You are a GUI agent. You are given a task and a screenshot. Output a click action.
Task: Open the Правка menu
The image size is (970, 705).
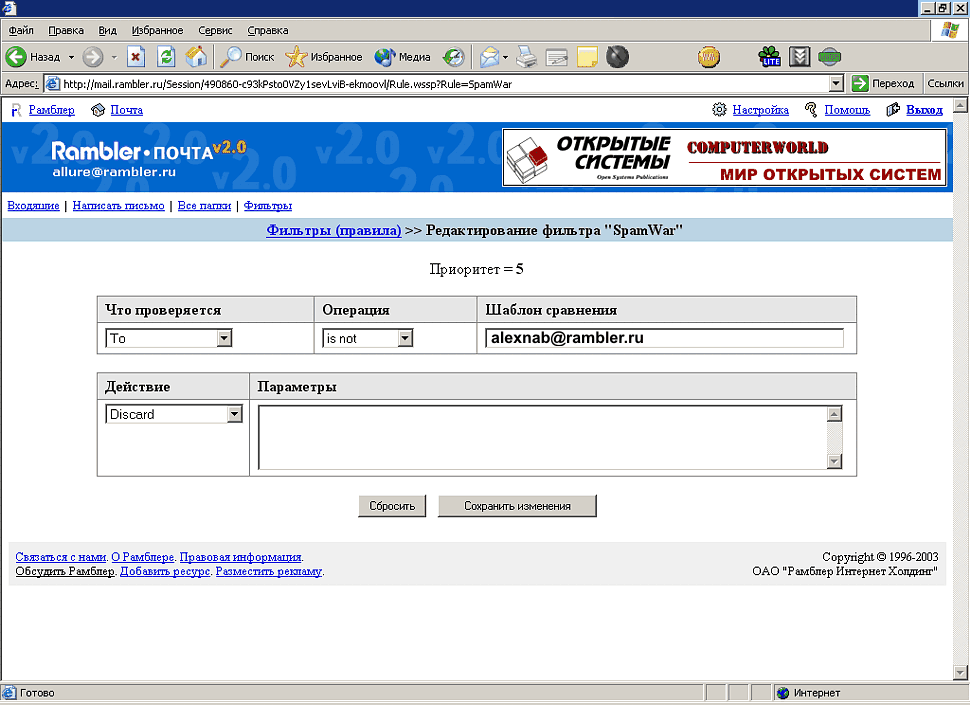point(66,30)
